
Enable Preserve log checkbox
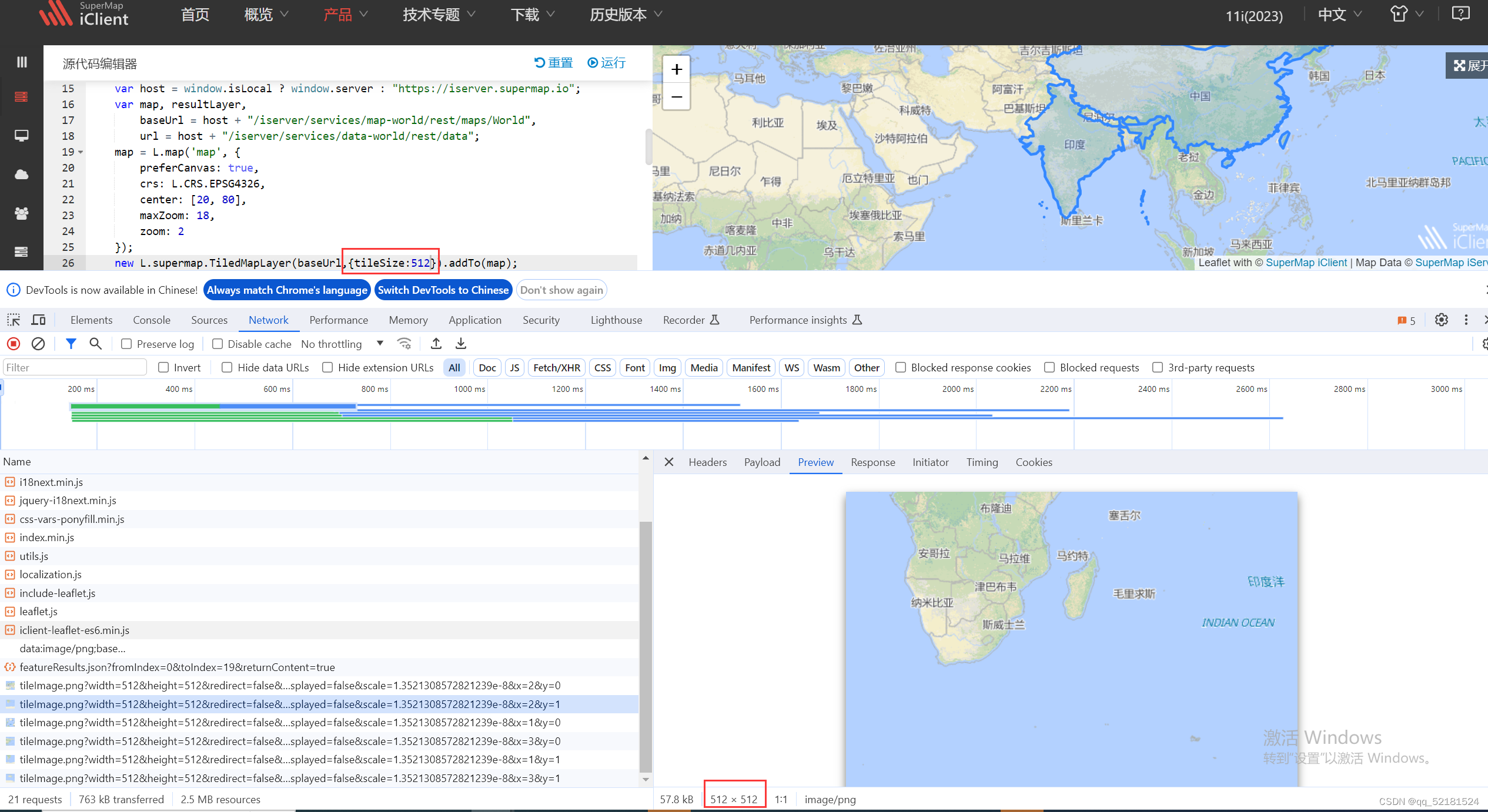tap(126, 344)
